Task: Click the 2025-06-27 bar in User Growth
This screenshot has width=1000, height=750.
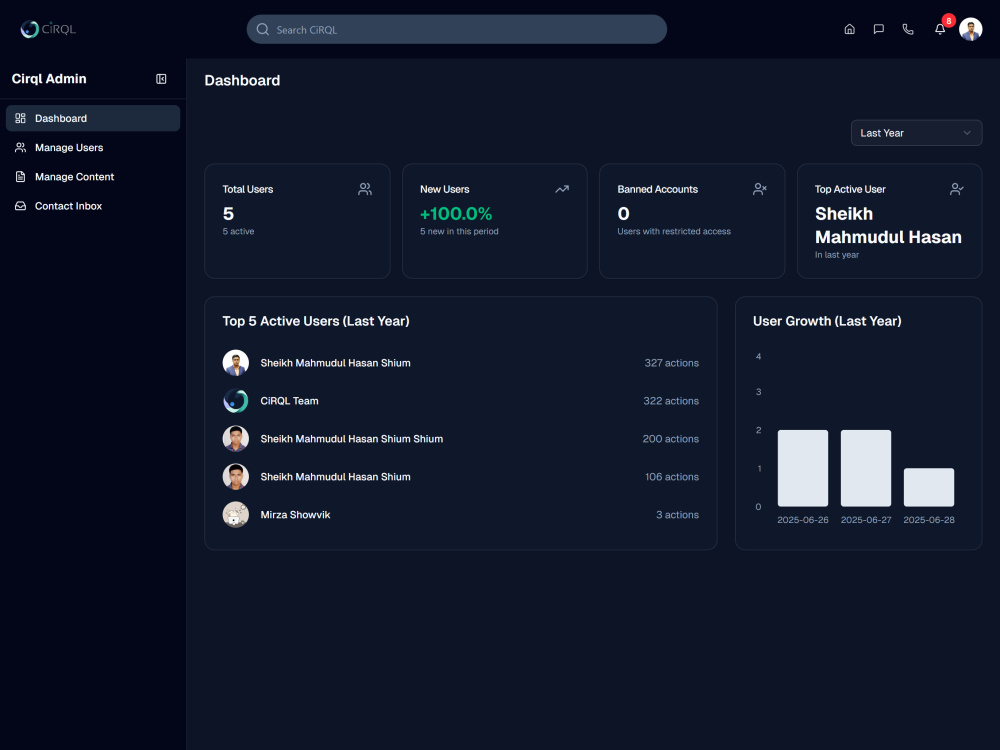Action: point(866,468)
